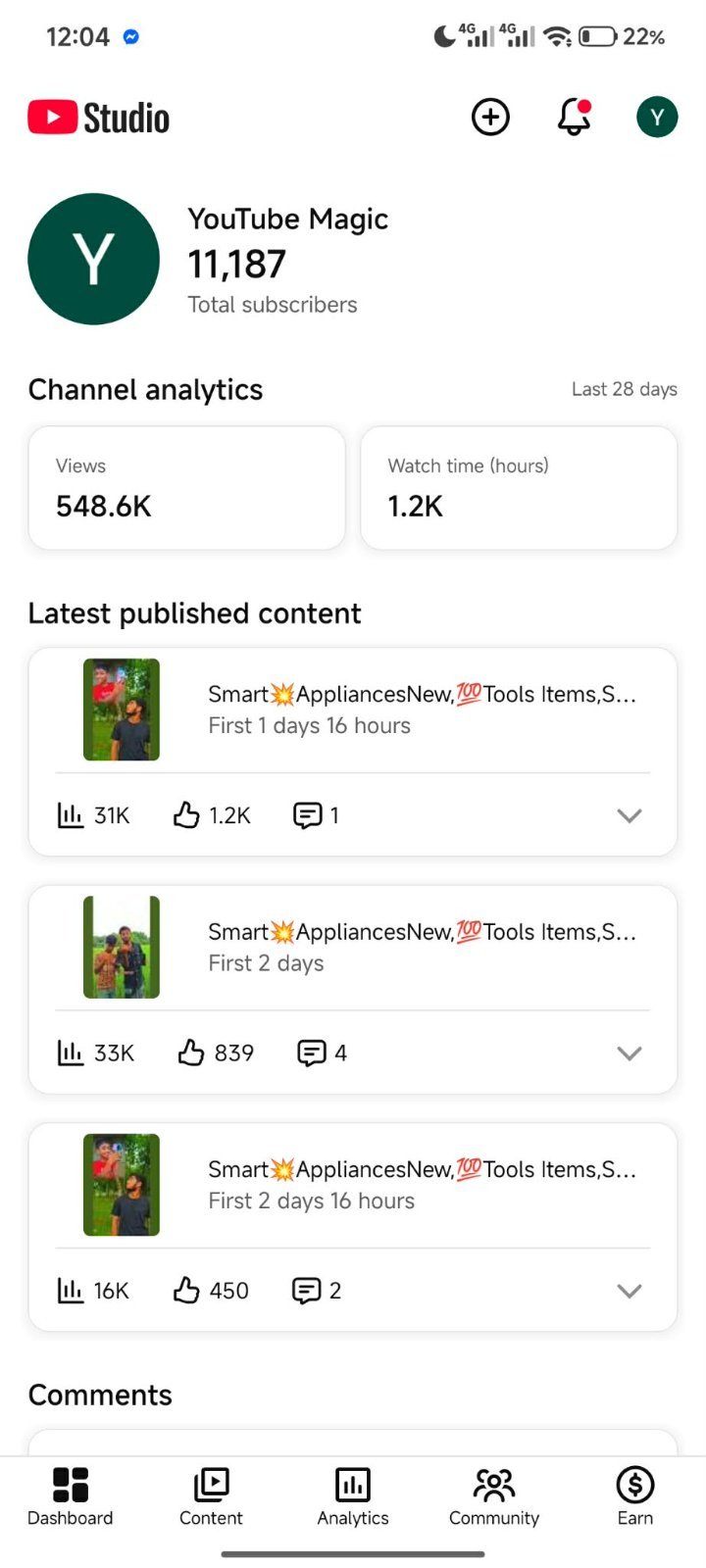Click views bar-chart icon showing 16K
The height and width of the screenshot is (1568, 706).
point(71,1291)
